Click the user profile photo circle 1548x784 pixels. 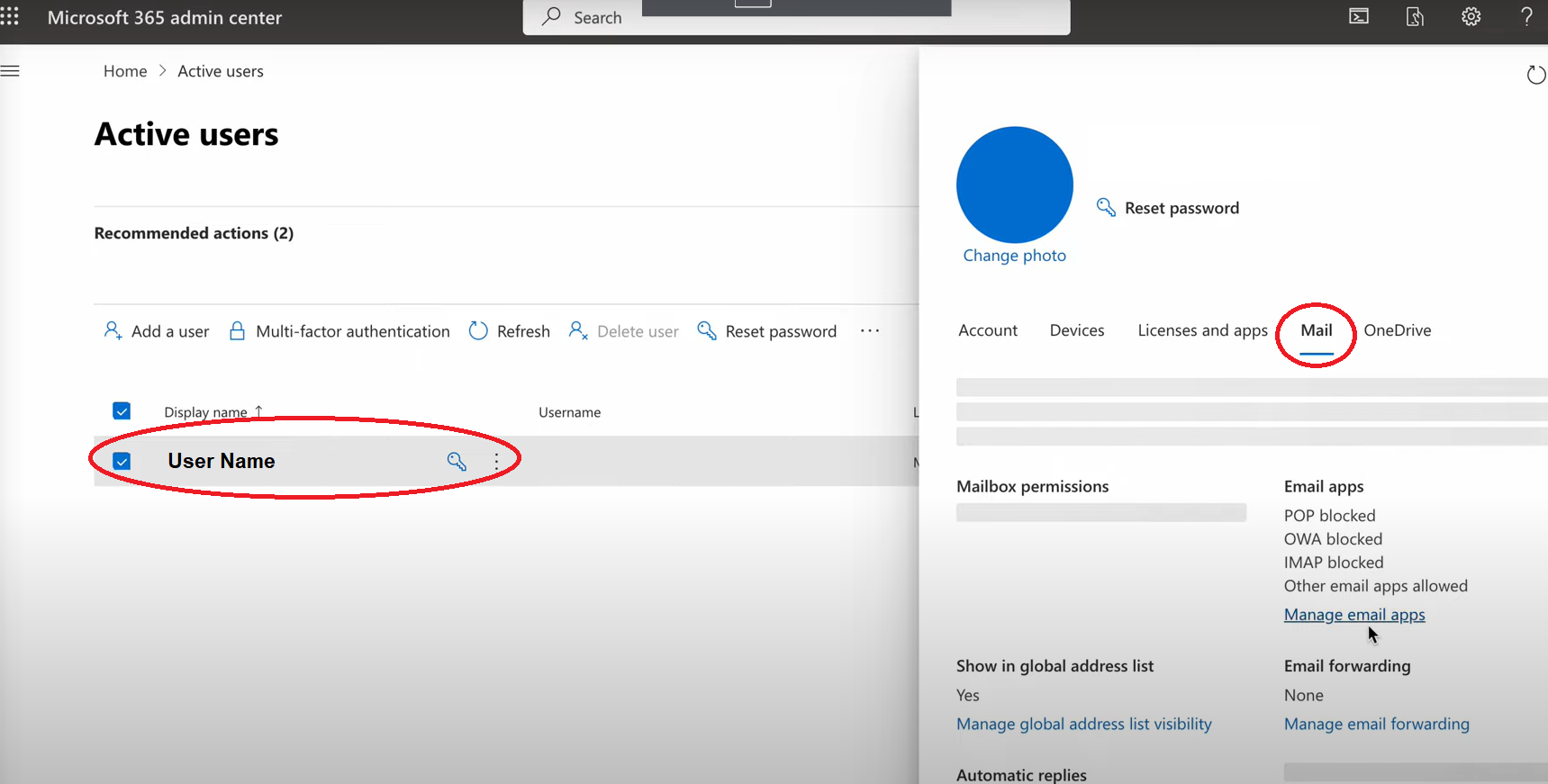point(1015,185)
